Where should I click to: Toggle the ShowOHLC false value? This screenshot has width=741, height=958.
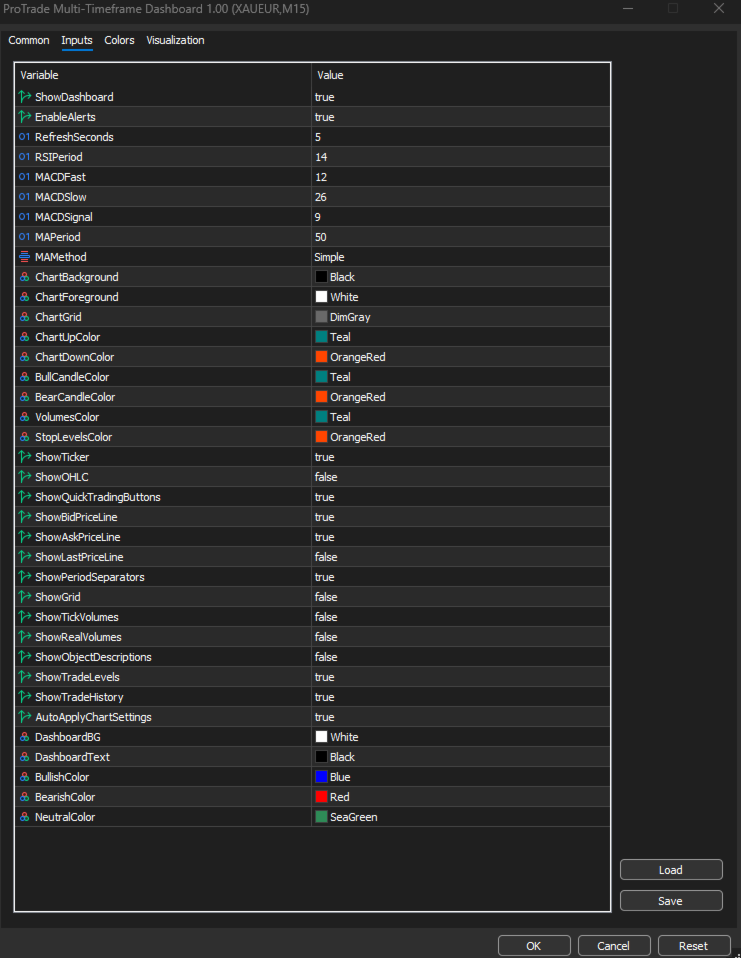click(325, 477)
